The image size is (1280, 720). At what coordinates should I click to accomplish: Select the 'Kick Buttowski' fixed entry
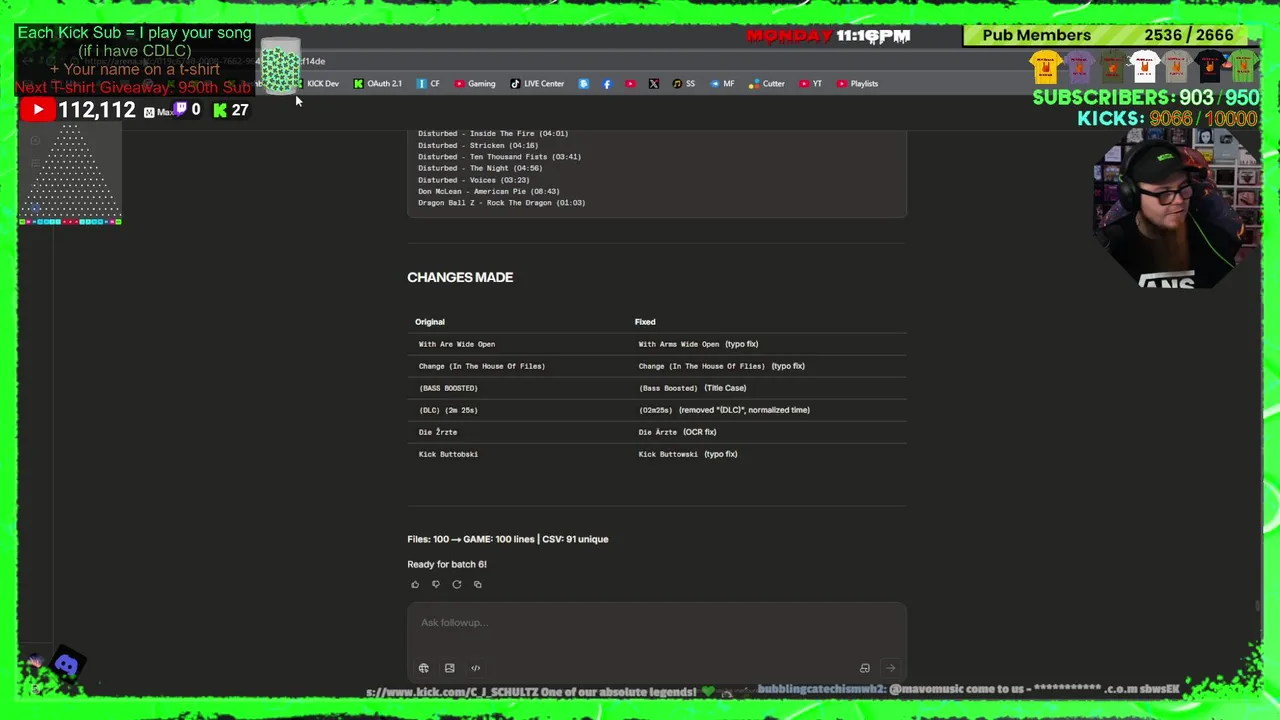point(668,454)
